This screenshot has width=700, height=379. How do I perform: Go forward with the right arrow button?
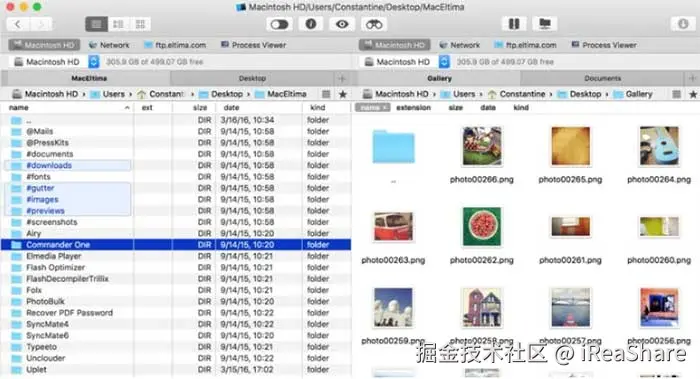point(41,24)
